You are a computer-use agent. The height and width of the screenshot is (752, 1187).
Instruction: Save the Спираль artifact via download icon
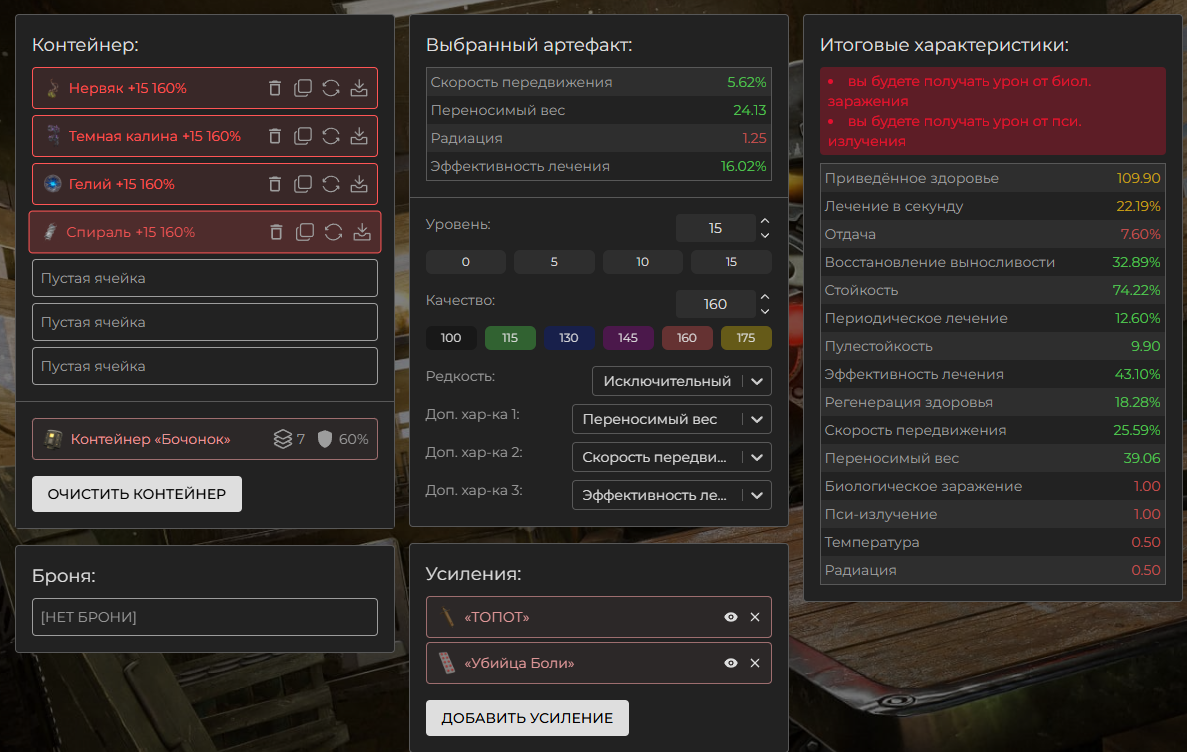(361, 232)
